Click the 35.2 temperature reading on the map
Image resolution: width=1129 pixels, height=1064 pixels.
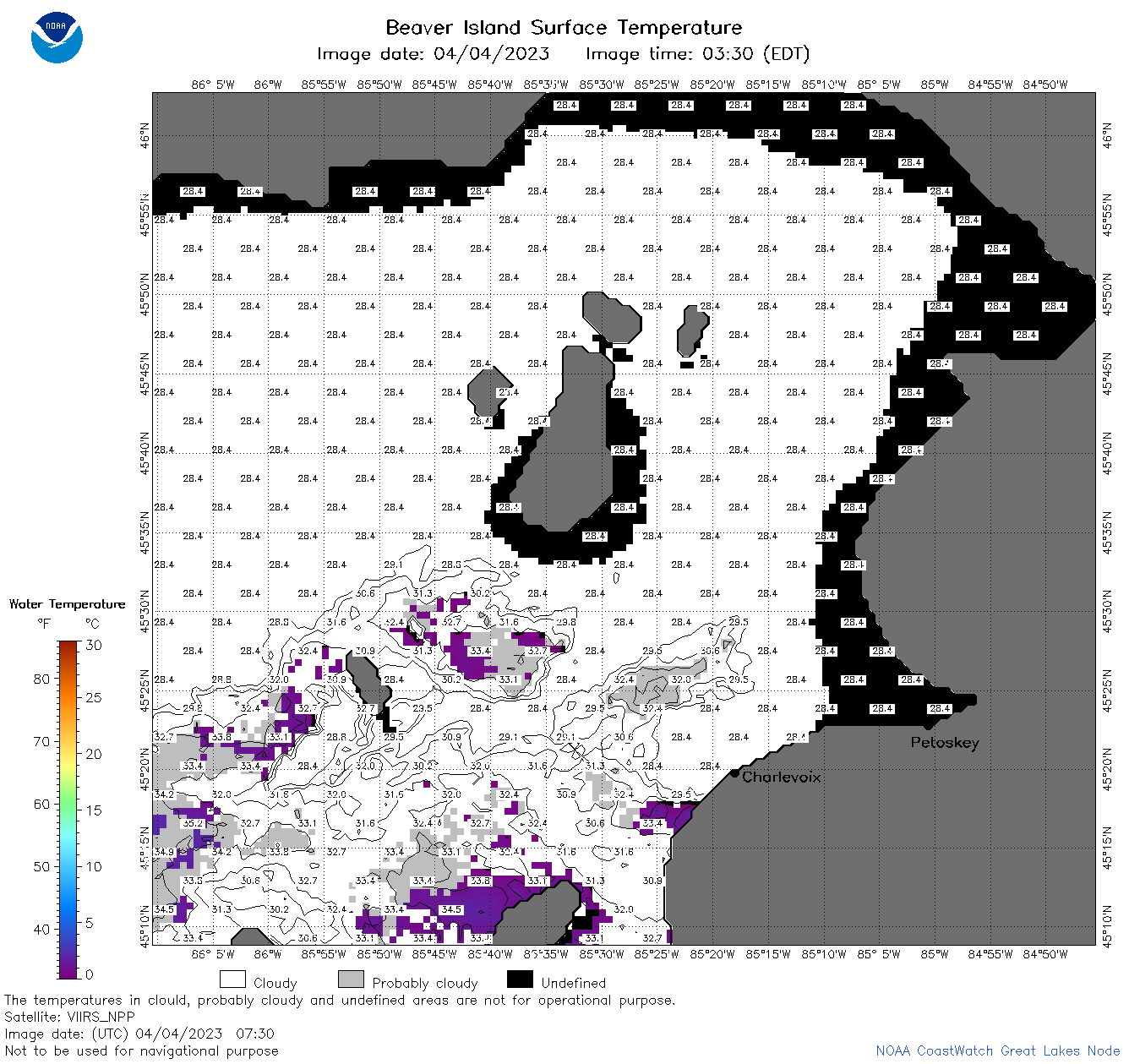[193, 822]
